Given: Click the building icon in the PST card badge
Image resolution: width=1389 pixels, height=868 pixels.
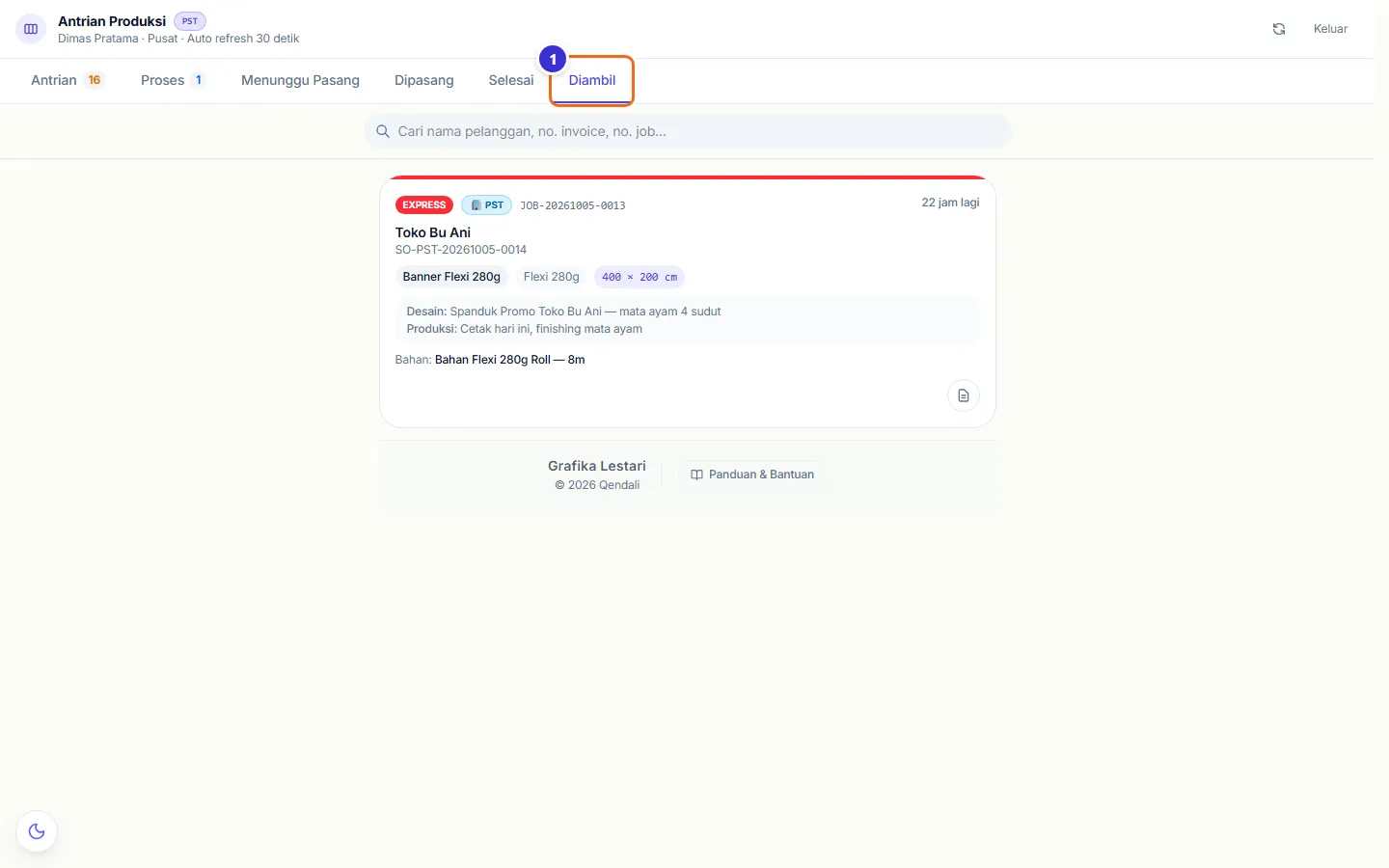Looking at the screenshot, I should [x=476, y=205].
